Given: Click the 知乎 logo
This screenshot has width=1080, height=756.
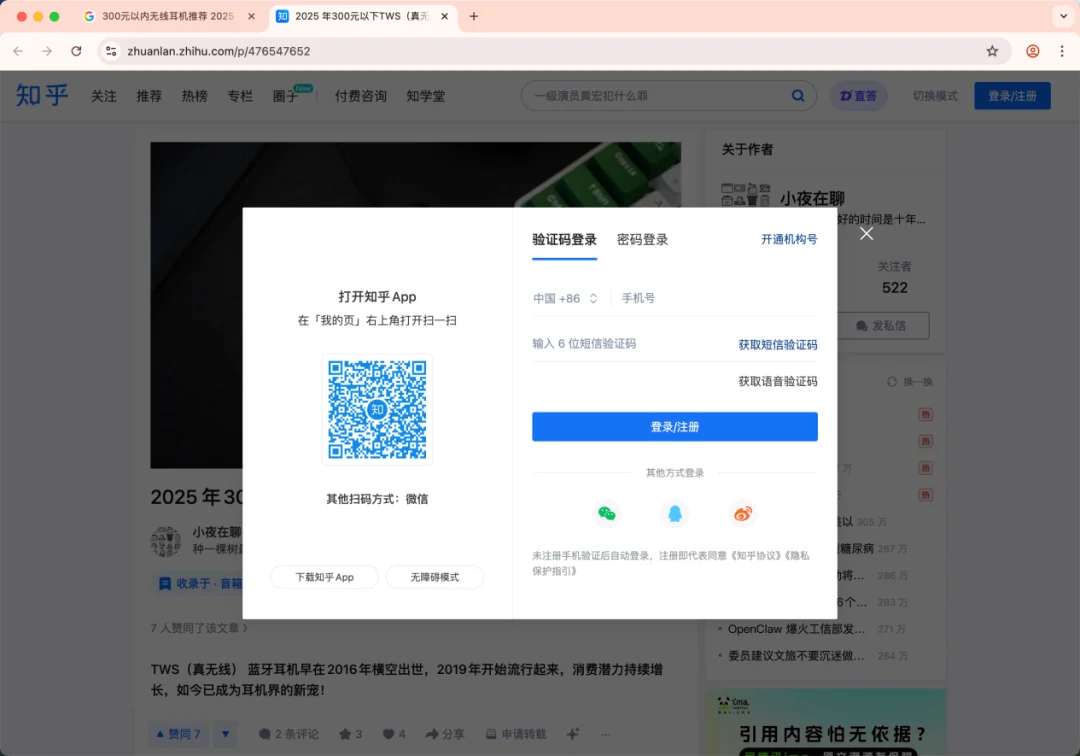Looking at the screenshot, I should pos(40,95).
